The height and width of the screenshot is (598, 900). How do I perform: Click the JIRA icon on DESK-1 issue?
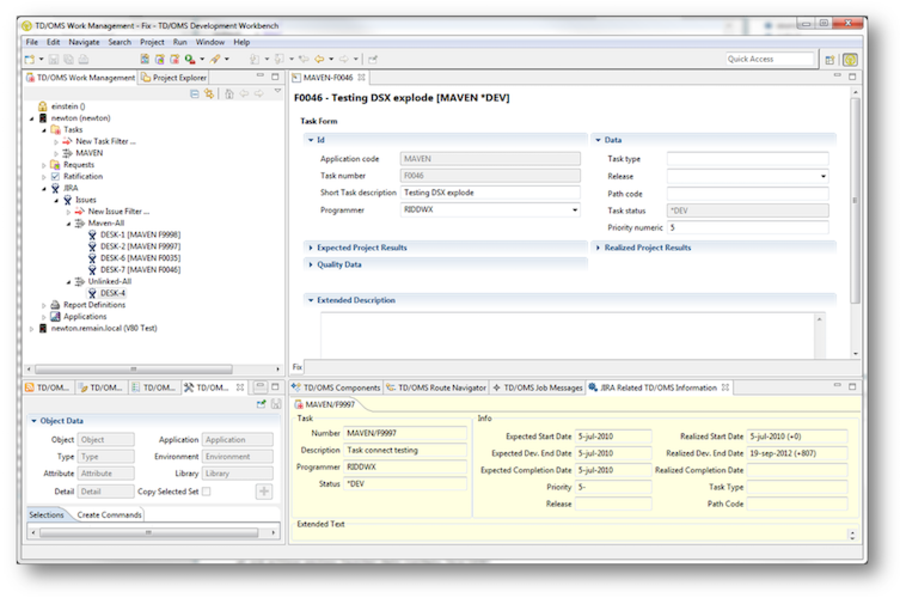[92, 235]
